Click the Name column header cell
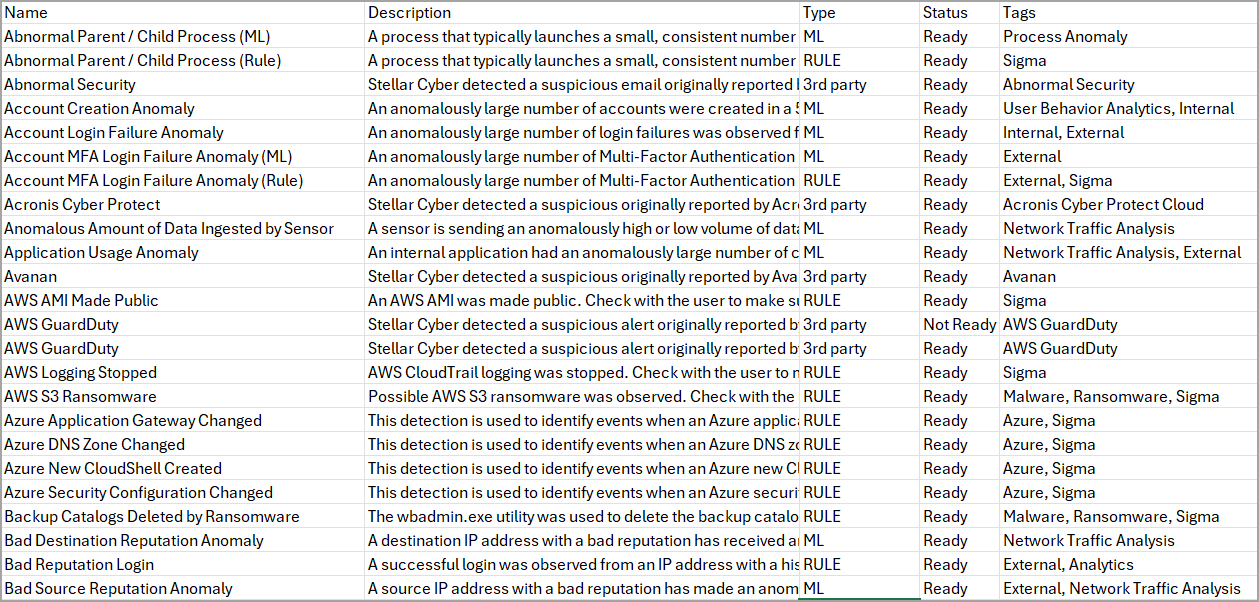Screen dimensions: 1259x602 182,13
